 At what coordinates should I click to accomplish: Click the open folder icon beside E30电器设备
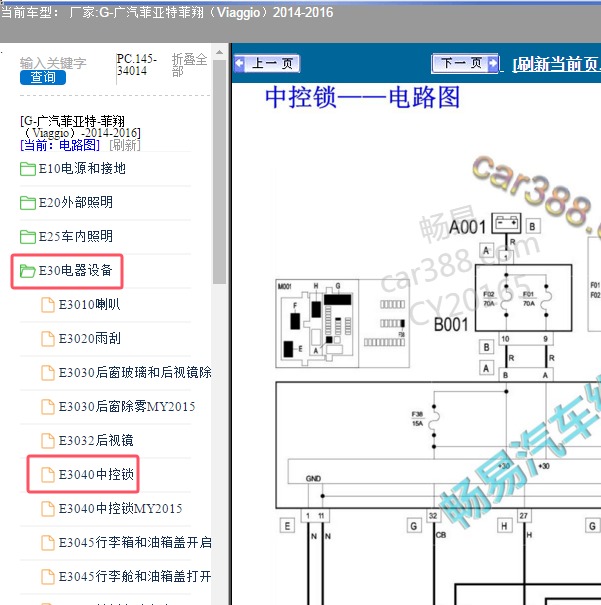pyautogui.click(x=28, y=271)
